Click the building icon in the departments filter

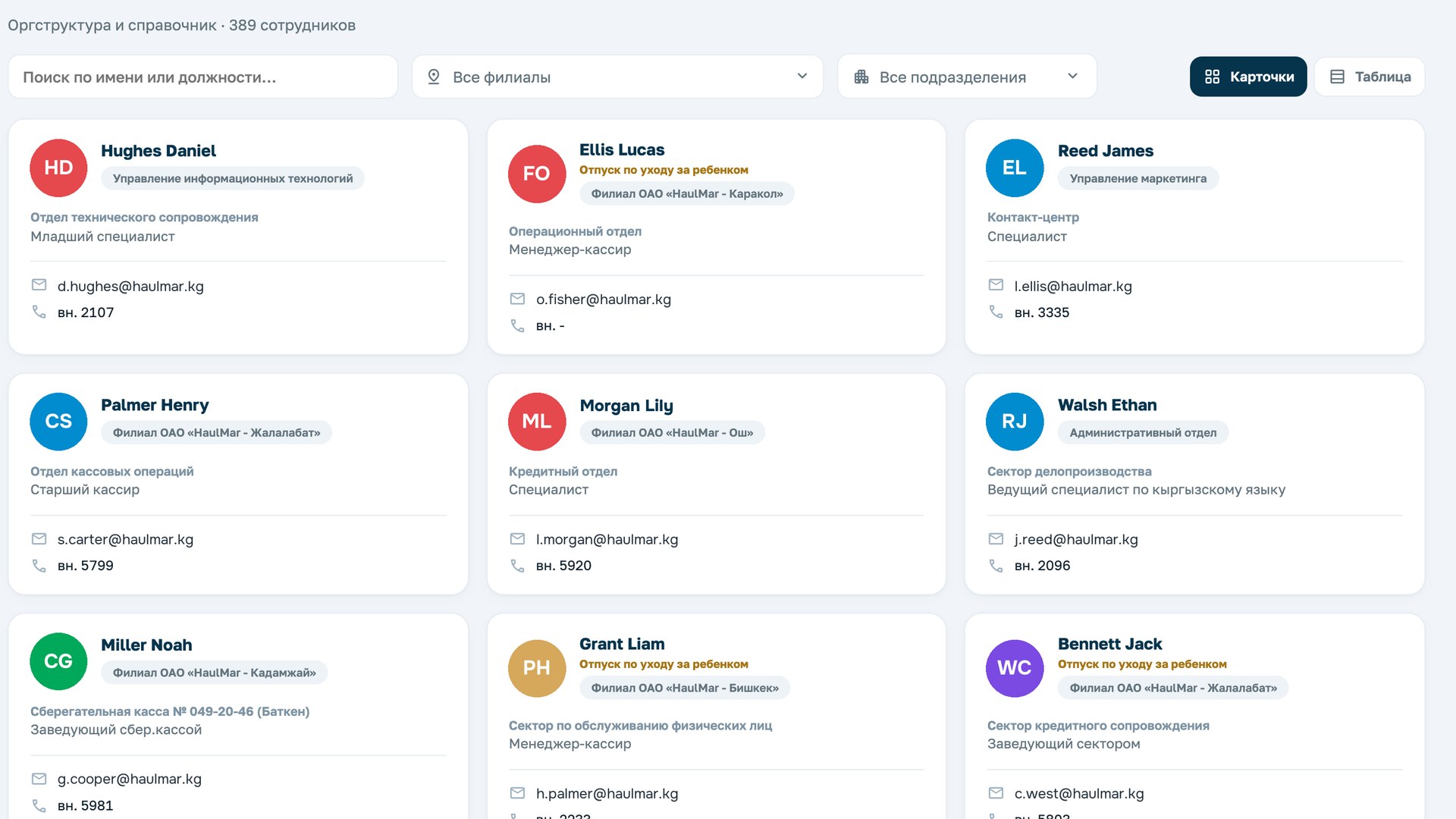point(861,77)
